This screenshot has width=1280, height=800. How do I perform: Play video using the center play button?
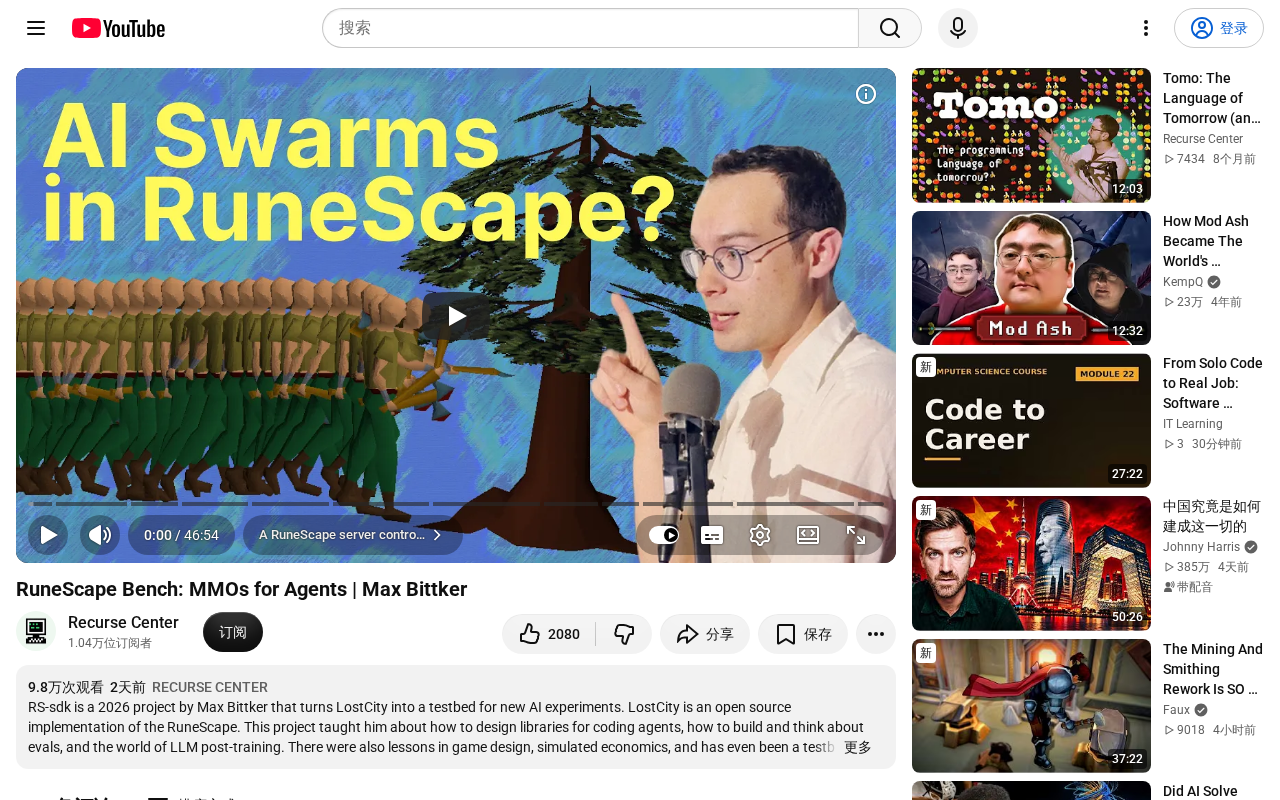click(456, 316)
